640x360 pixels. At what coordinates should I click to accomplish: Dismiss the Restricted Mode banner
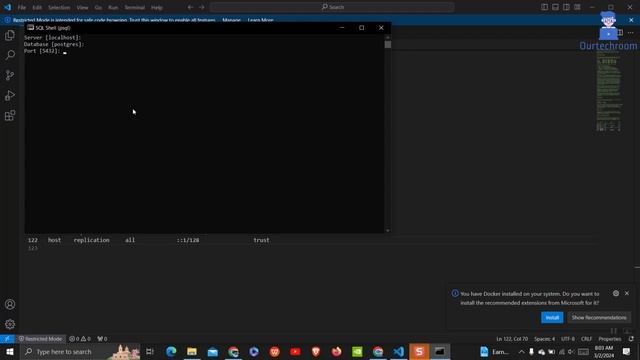(x=631, y=20)
